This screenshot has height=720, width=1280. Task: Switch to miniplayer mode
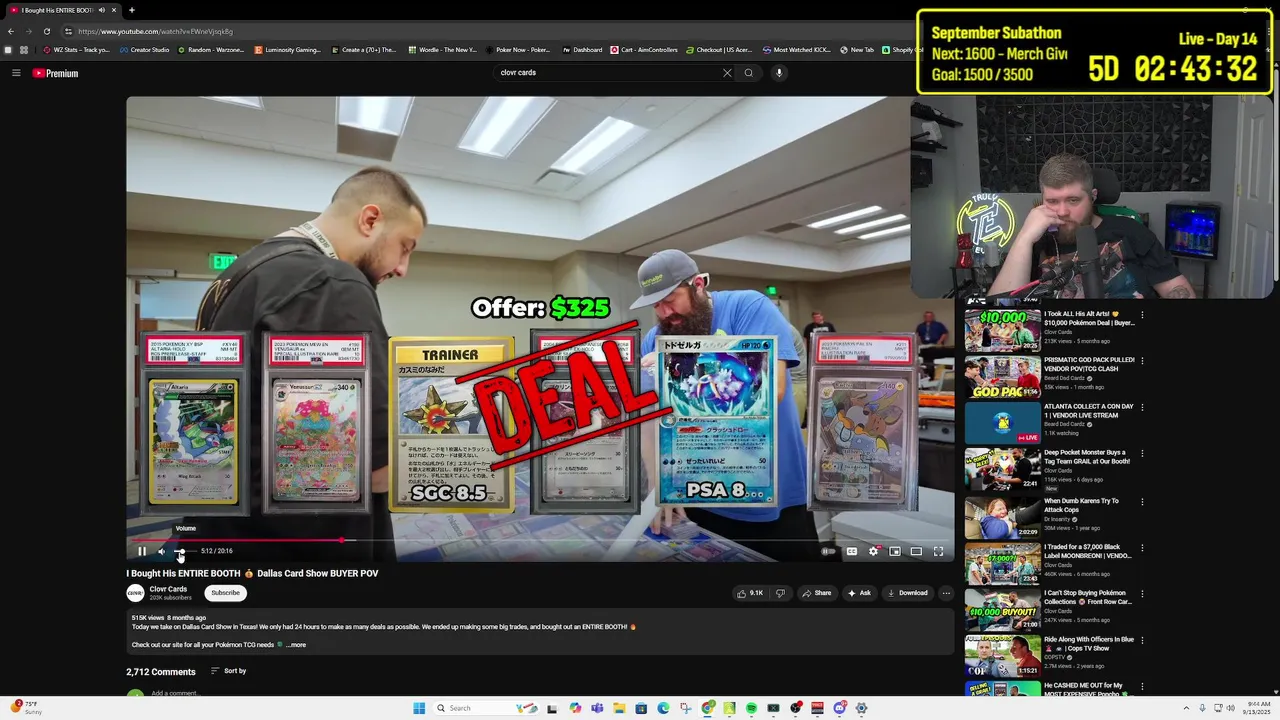[895, 551]
